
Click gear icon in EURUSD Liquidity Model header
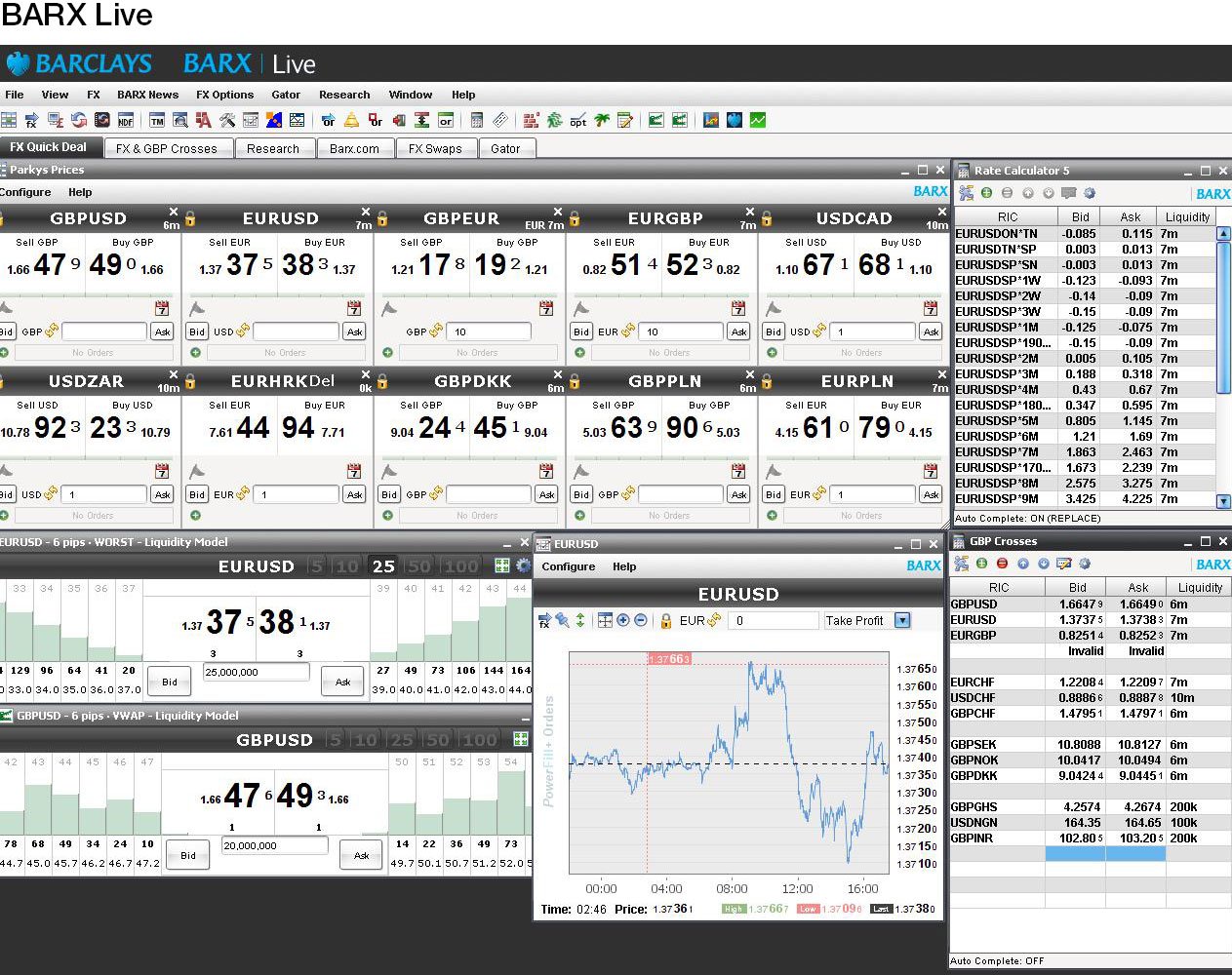[x=523, y=565]
